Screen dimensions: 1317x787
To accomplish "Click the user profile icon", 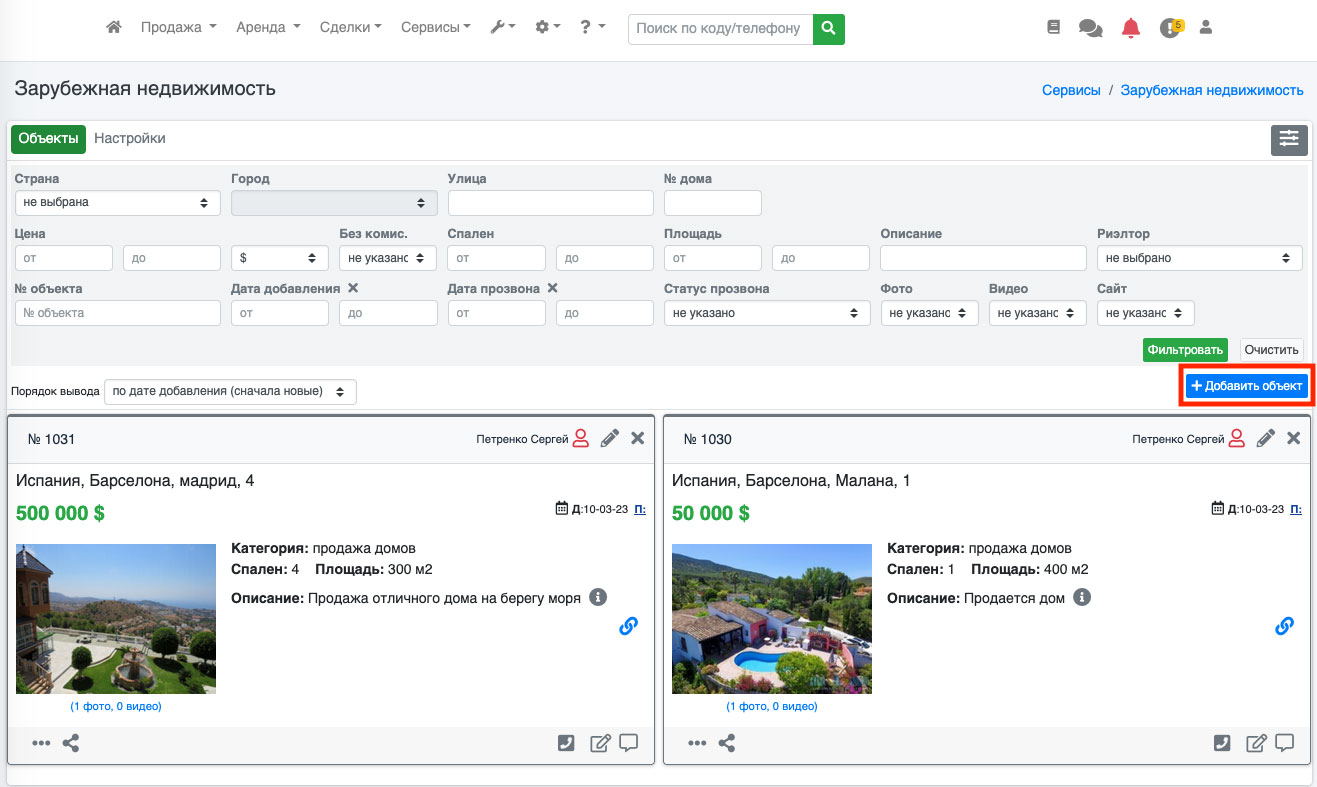I will point(1206,28).
